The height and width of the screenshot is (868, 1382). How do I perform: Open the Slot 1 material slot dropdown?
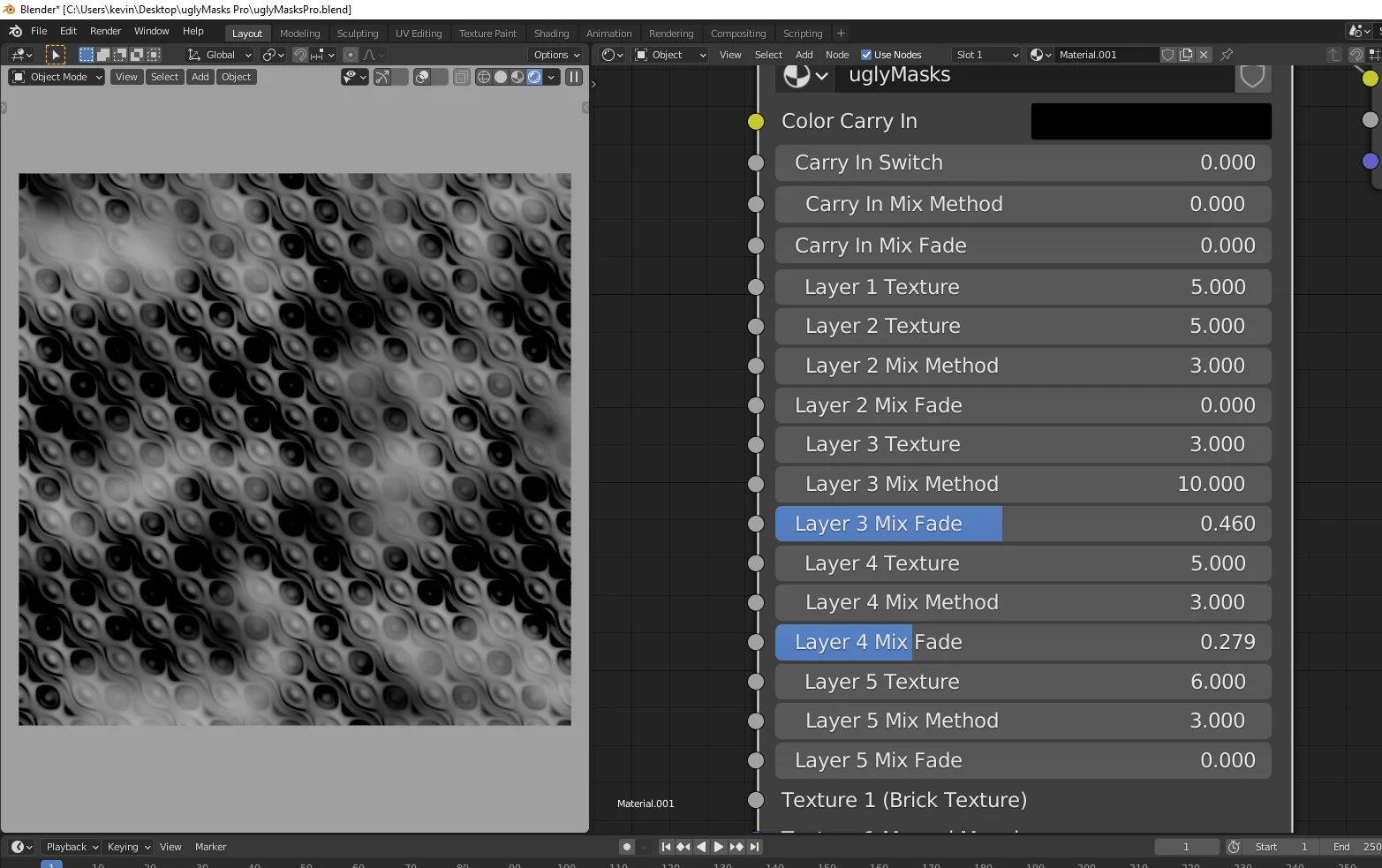pyautogui.click(x=985, y=54)
